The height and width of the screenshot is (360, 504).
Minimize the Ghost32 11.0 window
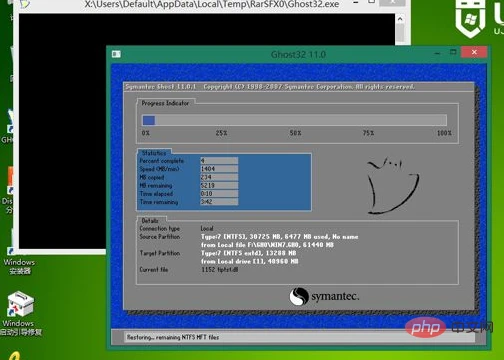438,53
